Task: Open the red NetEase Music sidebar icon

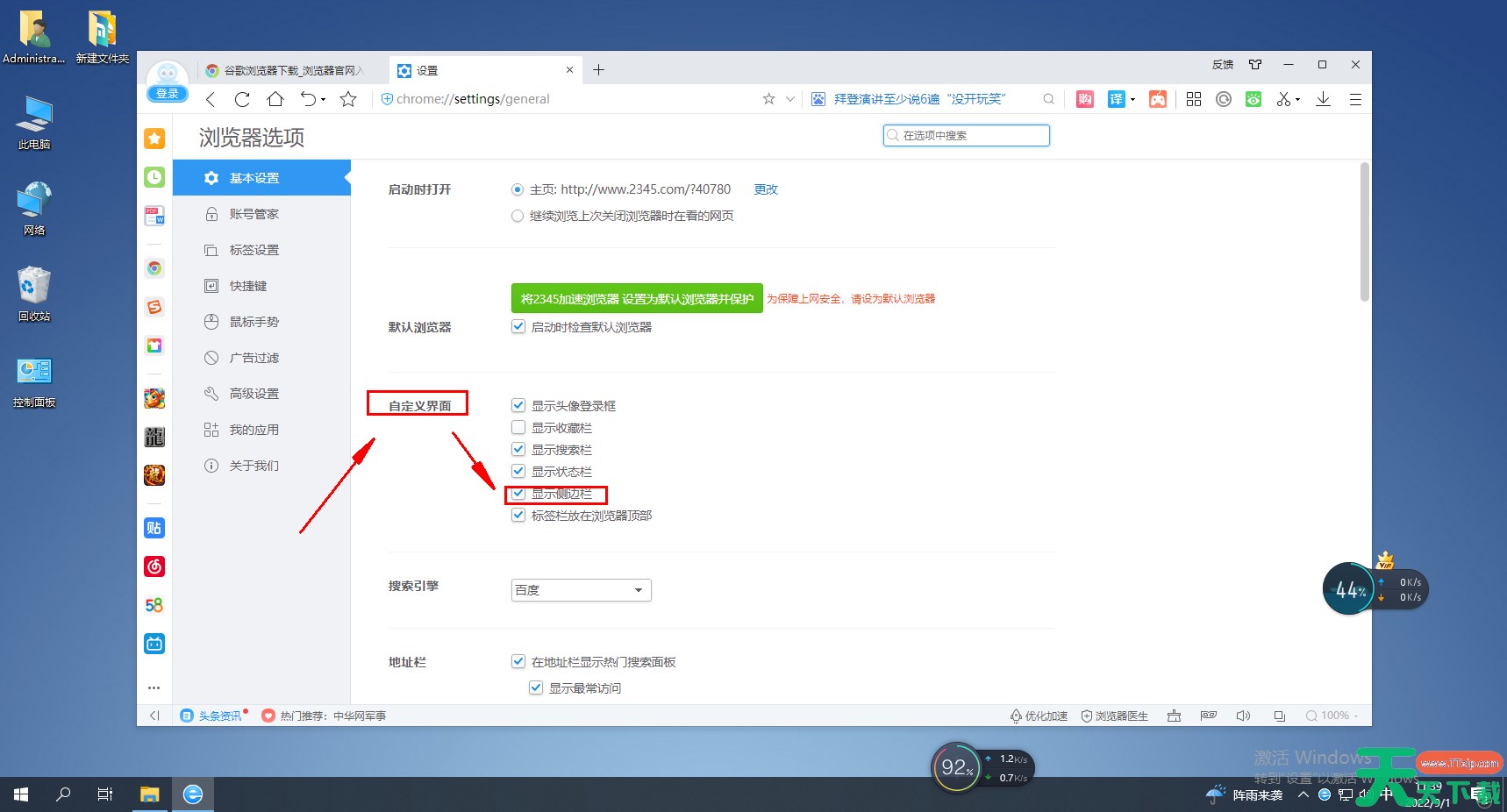Action: click(154, 566)
